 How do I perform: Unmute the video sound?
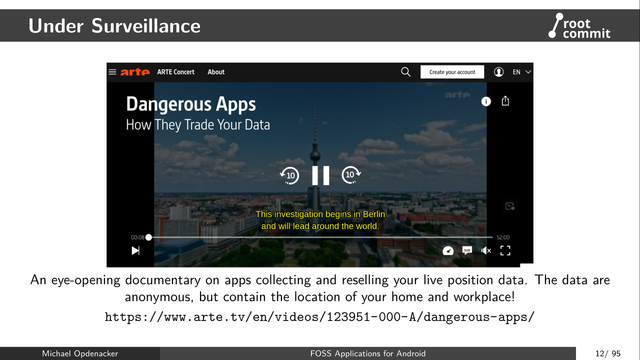click(x=486, y=251)
